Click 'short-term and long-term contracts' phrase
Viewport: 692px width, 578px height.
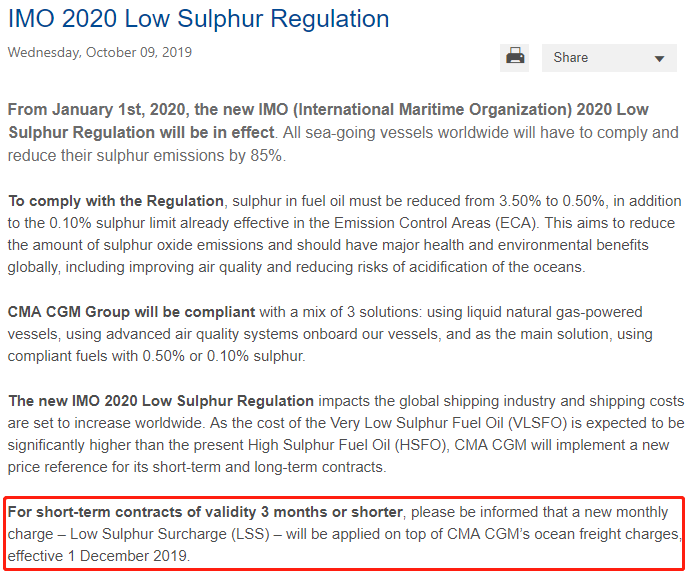(x=268, y=467)
